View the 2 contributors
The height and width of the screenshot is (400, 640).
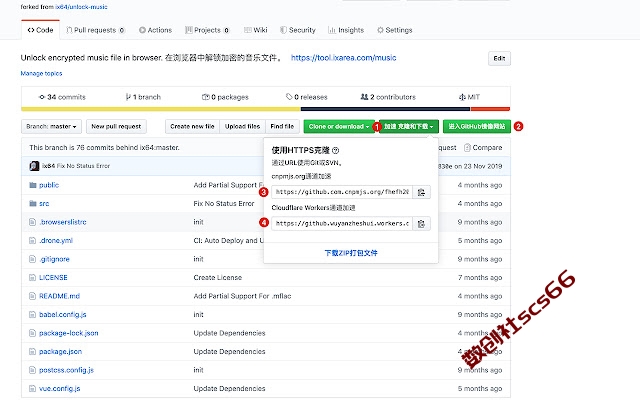pos(388,97)
